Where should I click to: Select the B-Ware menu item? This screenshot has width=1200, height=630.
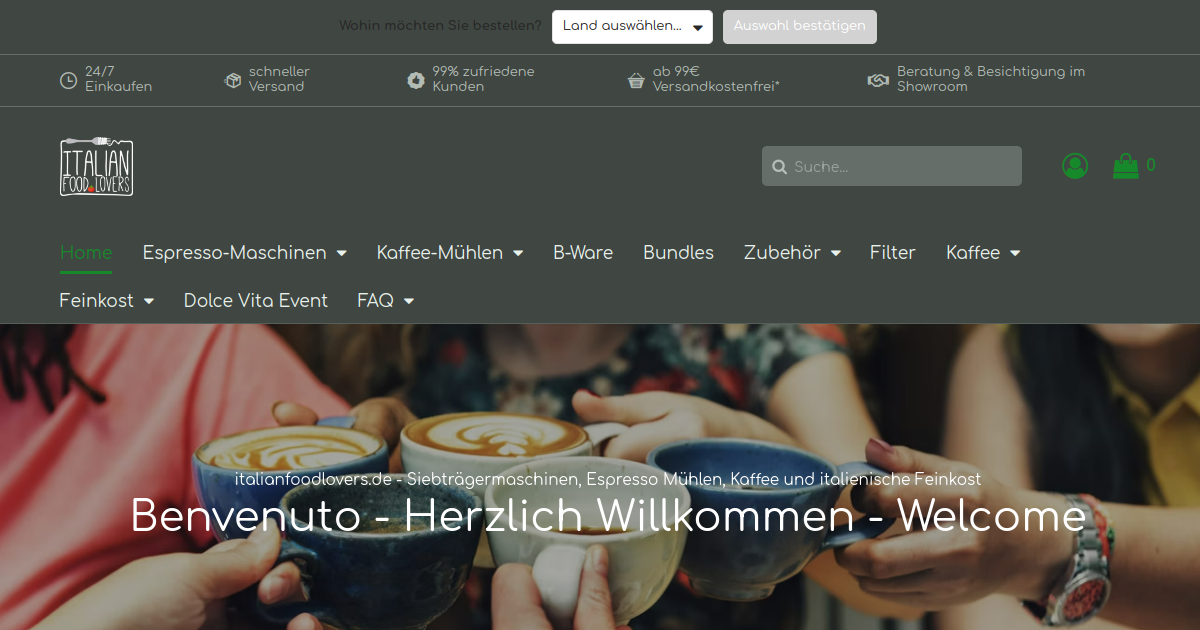[x=583, y=253]
